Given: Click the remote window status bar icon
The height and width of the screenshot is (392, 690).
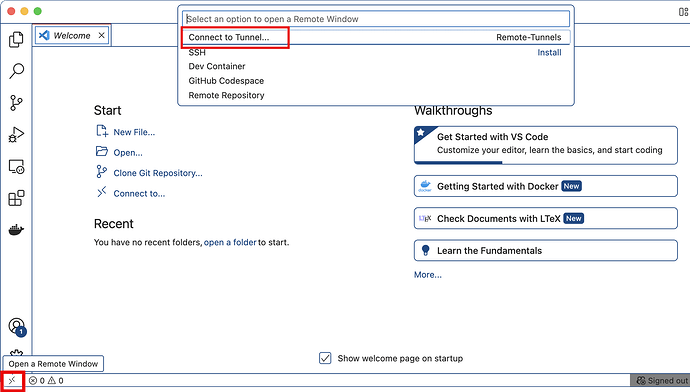Looking at the screenshot, I should coord(12,381).
